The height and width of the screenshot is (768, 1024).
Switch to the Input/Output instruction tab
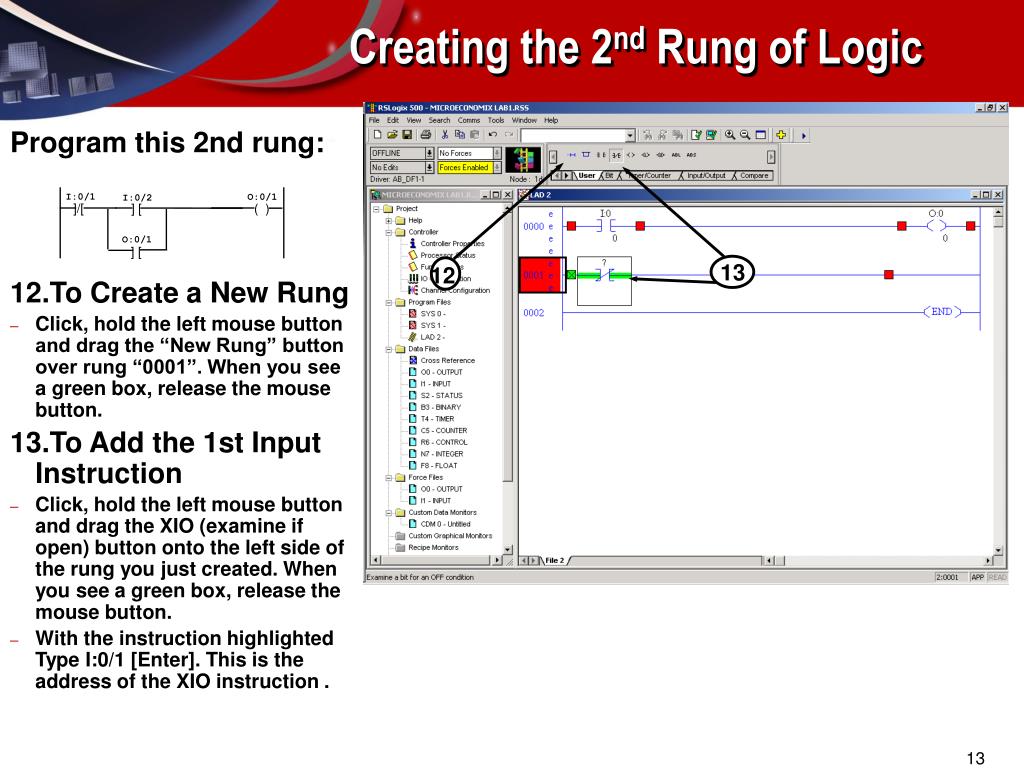tap(705, 176)
